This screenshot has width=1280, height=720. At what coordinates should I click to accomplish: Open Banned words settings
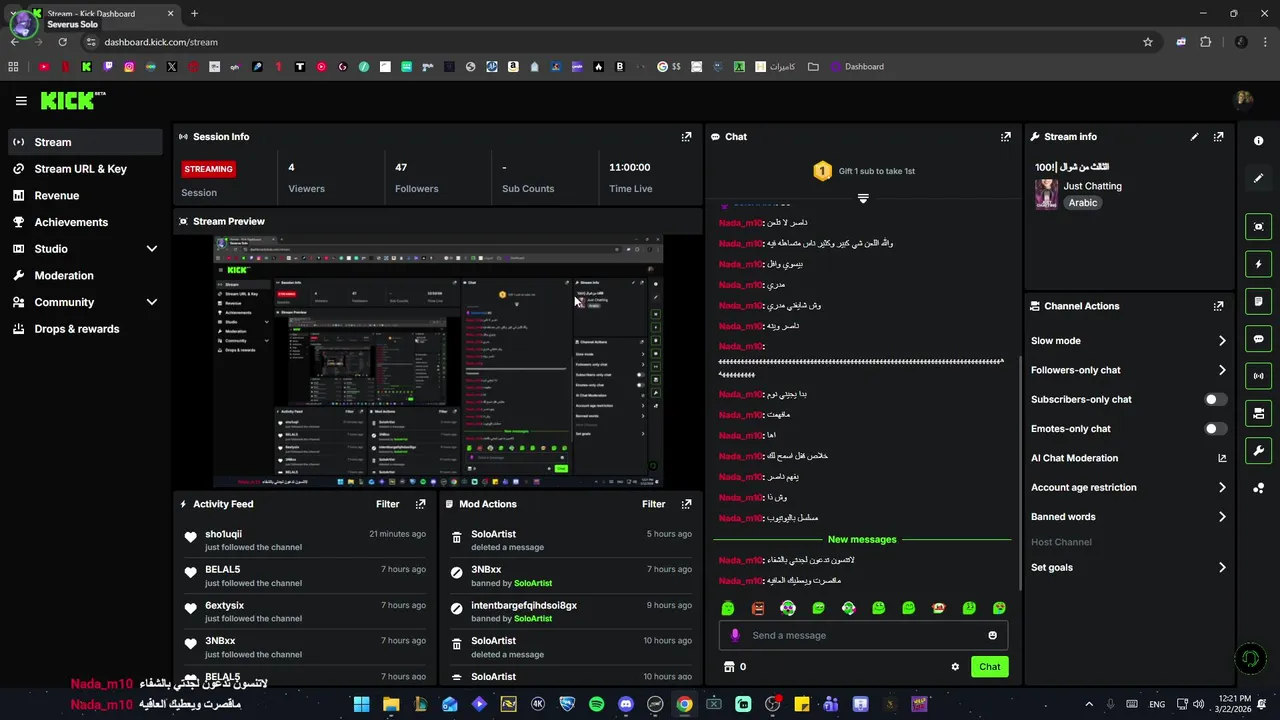point(1128,517)
